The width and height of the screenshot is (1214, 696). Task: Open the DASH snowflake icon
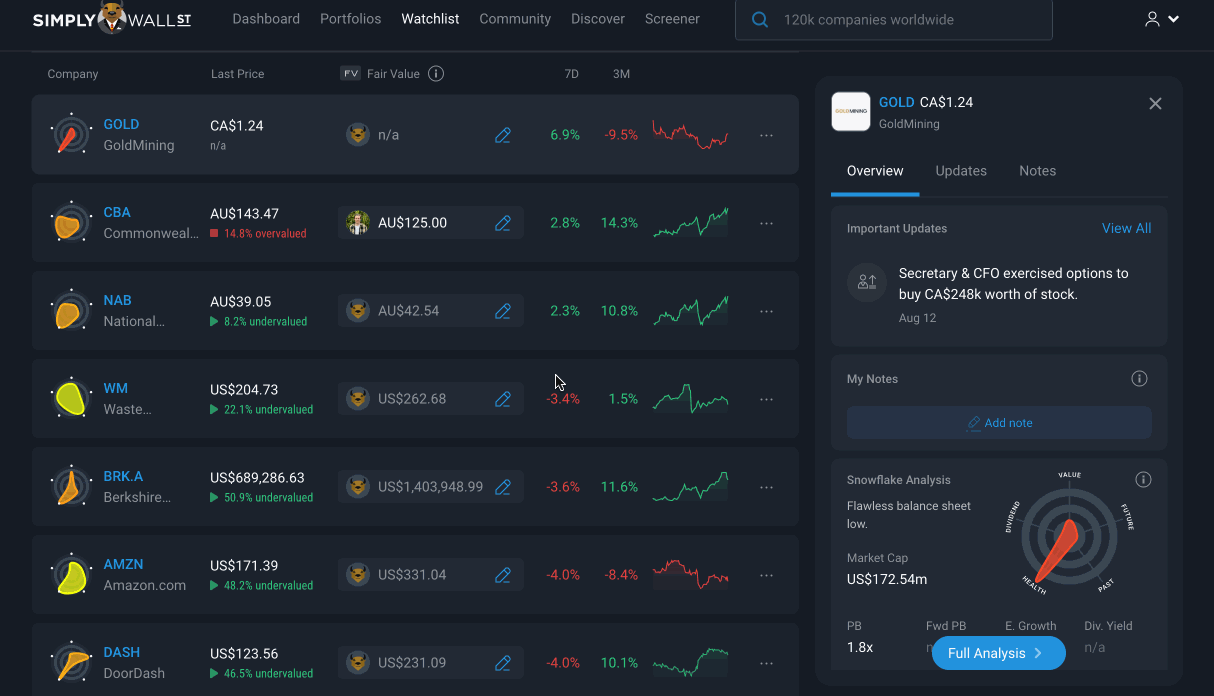point(71,663)
